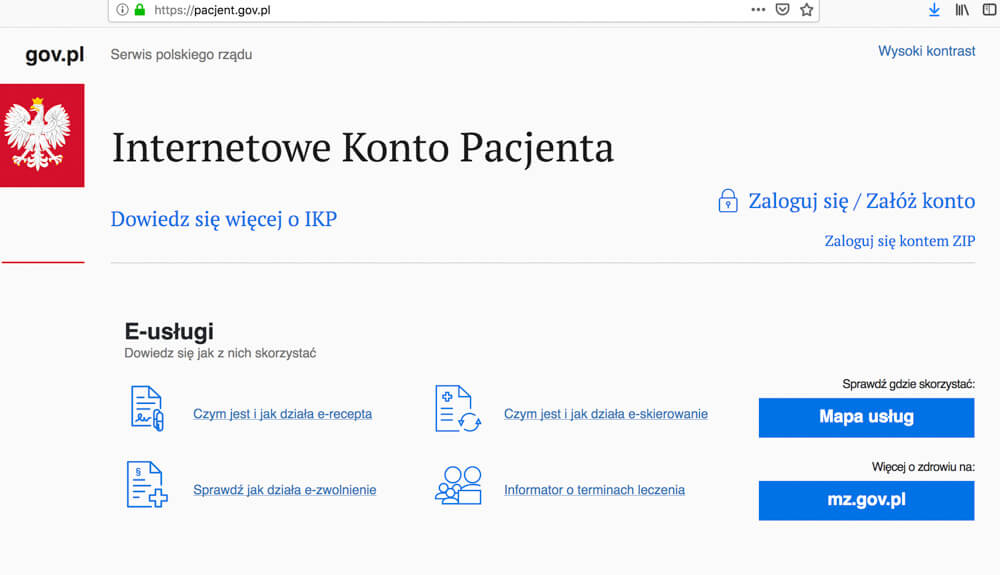Toggle the sidebar icon in toolbar
Screen dimensions: 1000x575
click(x=990, y=10)
